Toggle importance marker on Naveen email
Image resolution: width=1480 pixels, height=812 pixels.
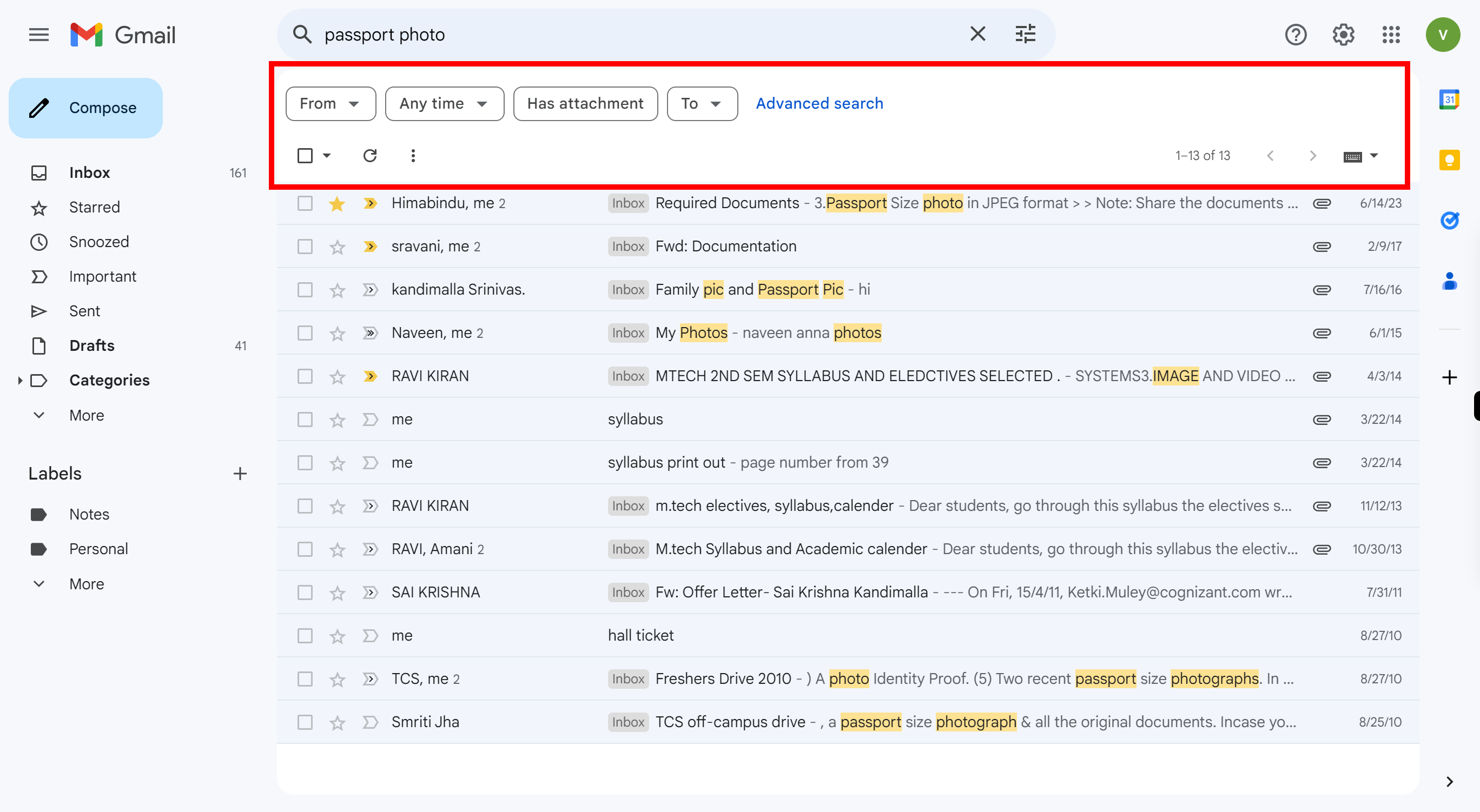coord(371,333)
